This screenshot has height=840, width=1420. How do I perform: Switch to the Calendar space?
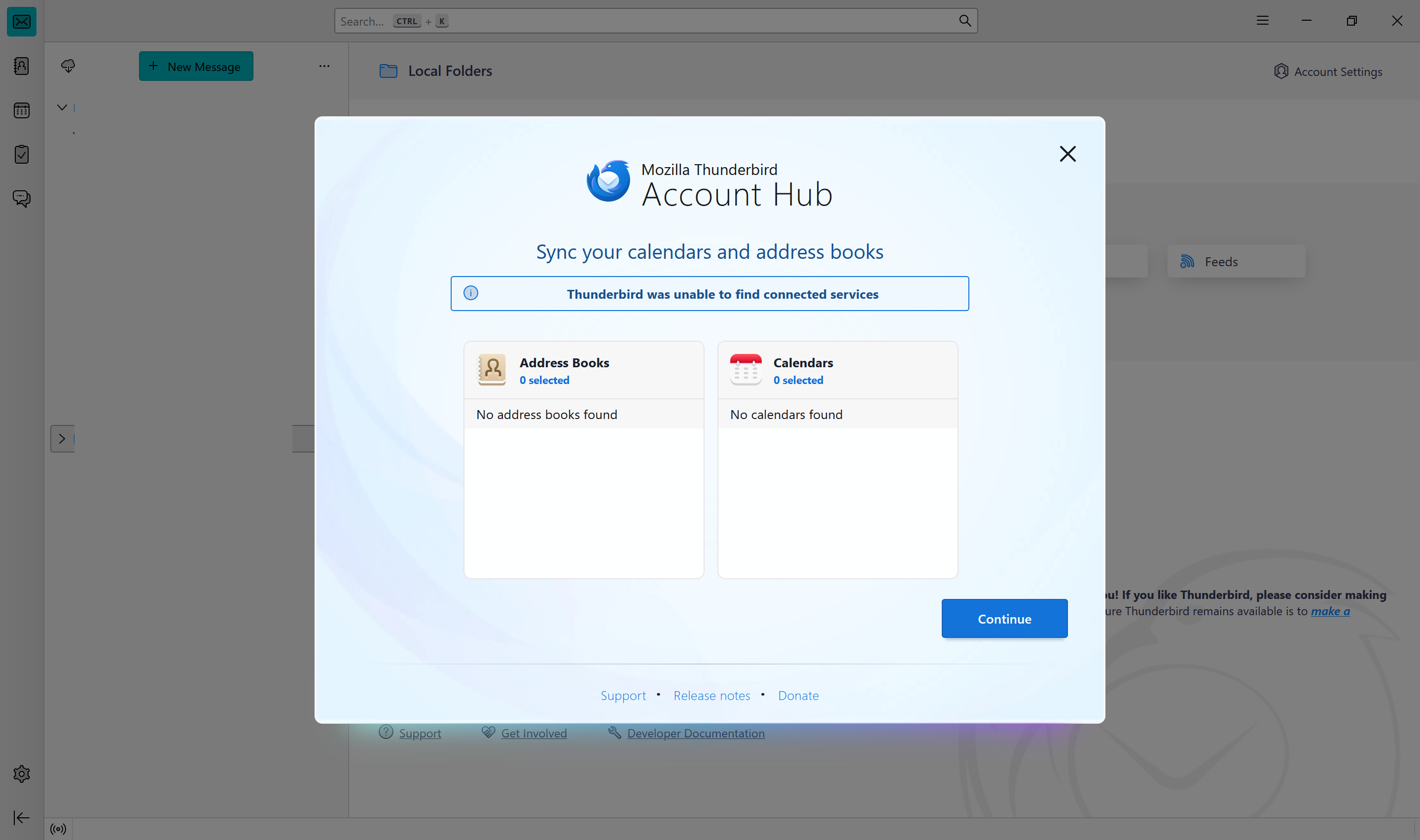click(22, 110)
